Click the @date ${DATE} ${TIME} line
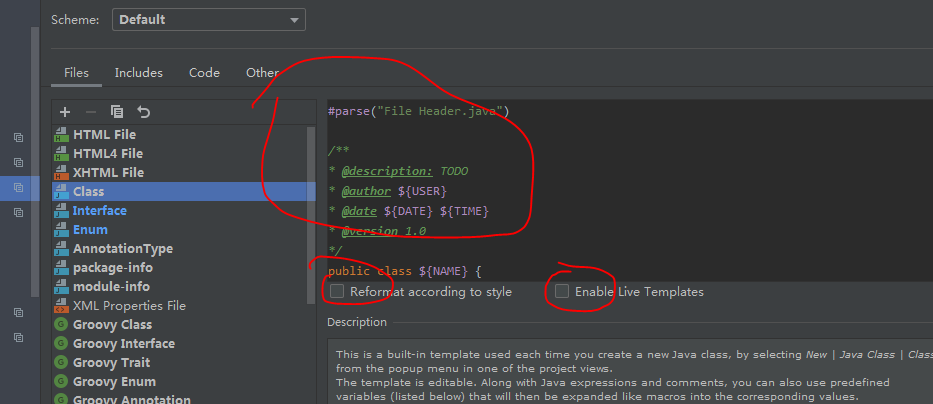Image resolution: width=933 pixels, height=404 pixels. coord(408,211)
